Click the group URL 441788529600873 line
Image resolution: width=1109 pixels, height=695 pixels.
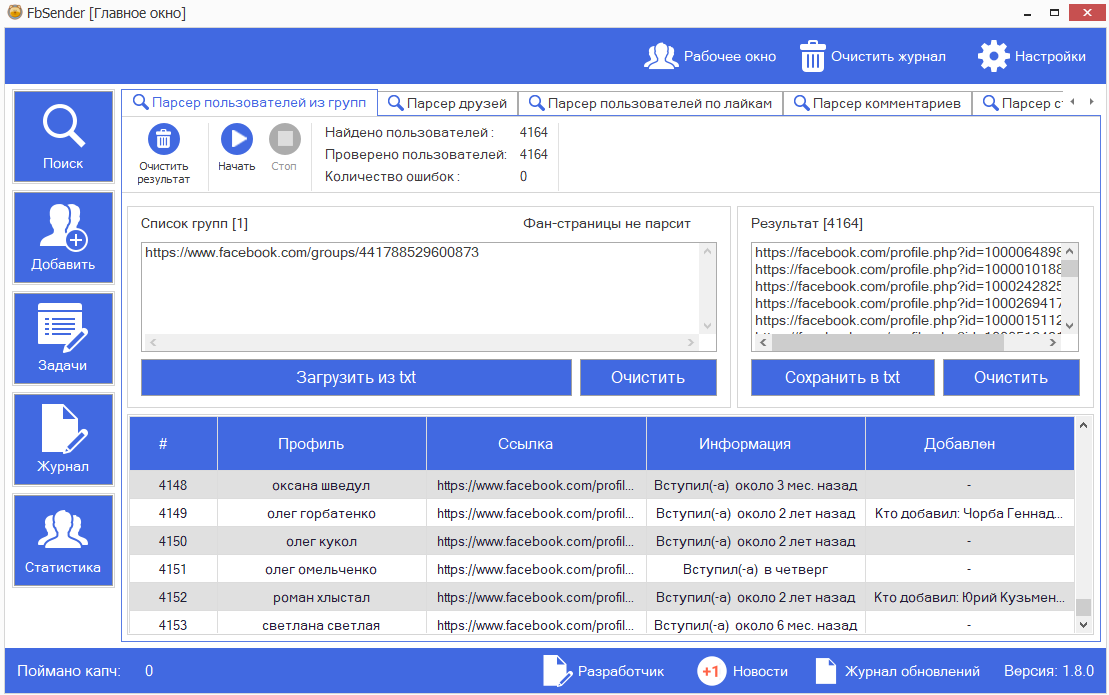coord(312,252)
